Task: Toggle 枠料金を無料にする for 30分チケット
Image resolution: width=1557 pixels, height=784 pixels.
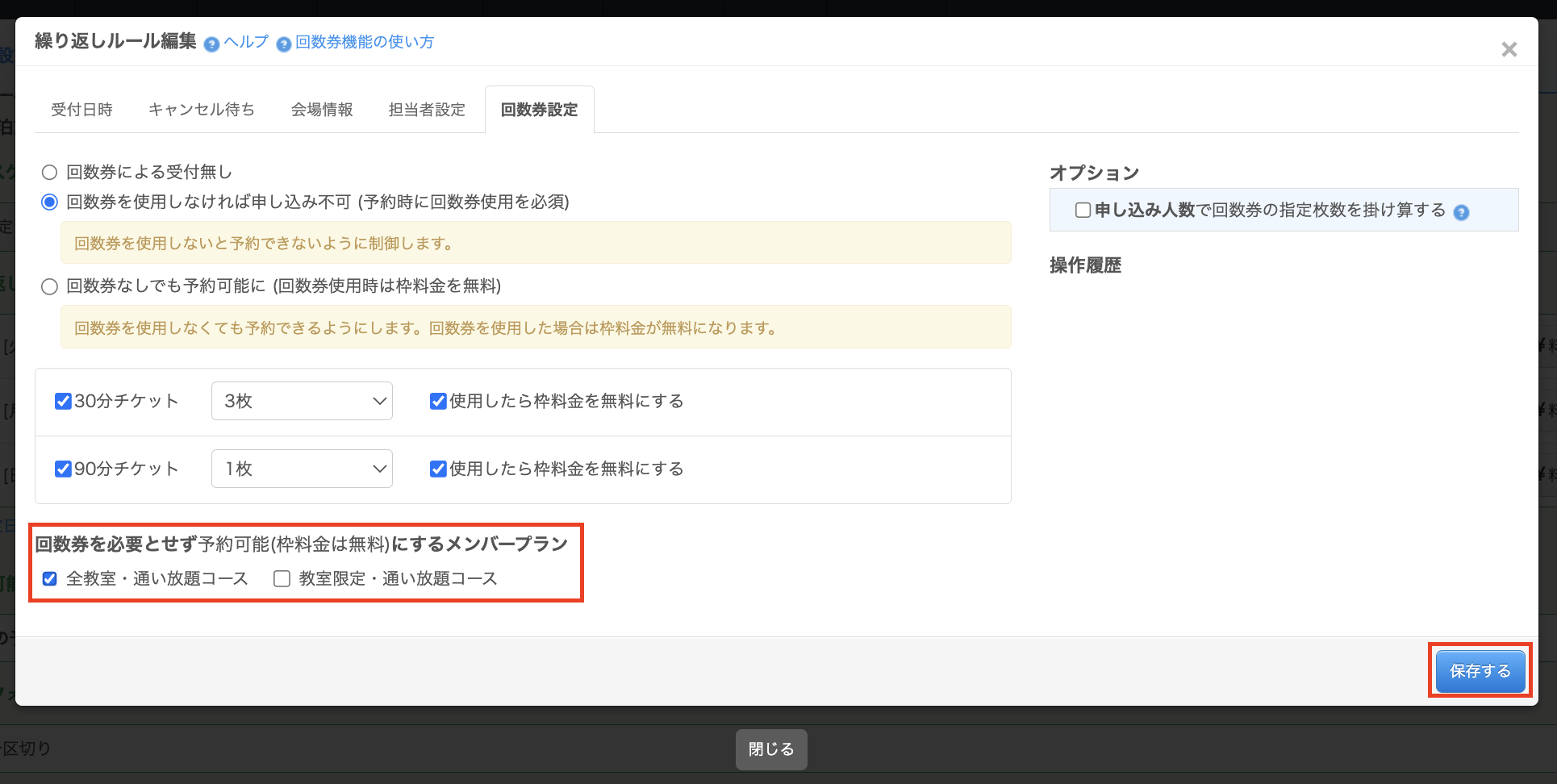Action: (x=438, y=401)
